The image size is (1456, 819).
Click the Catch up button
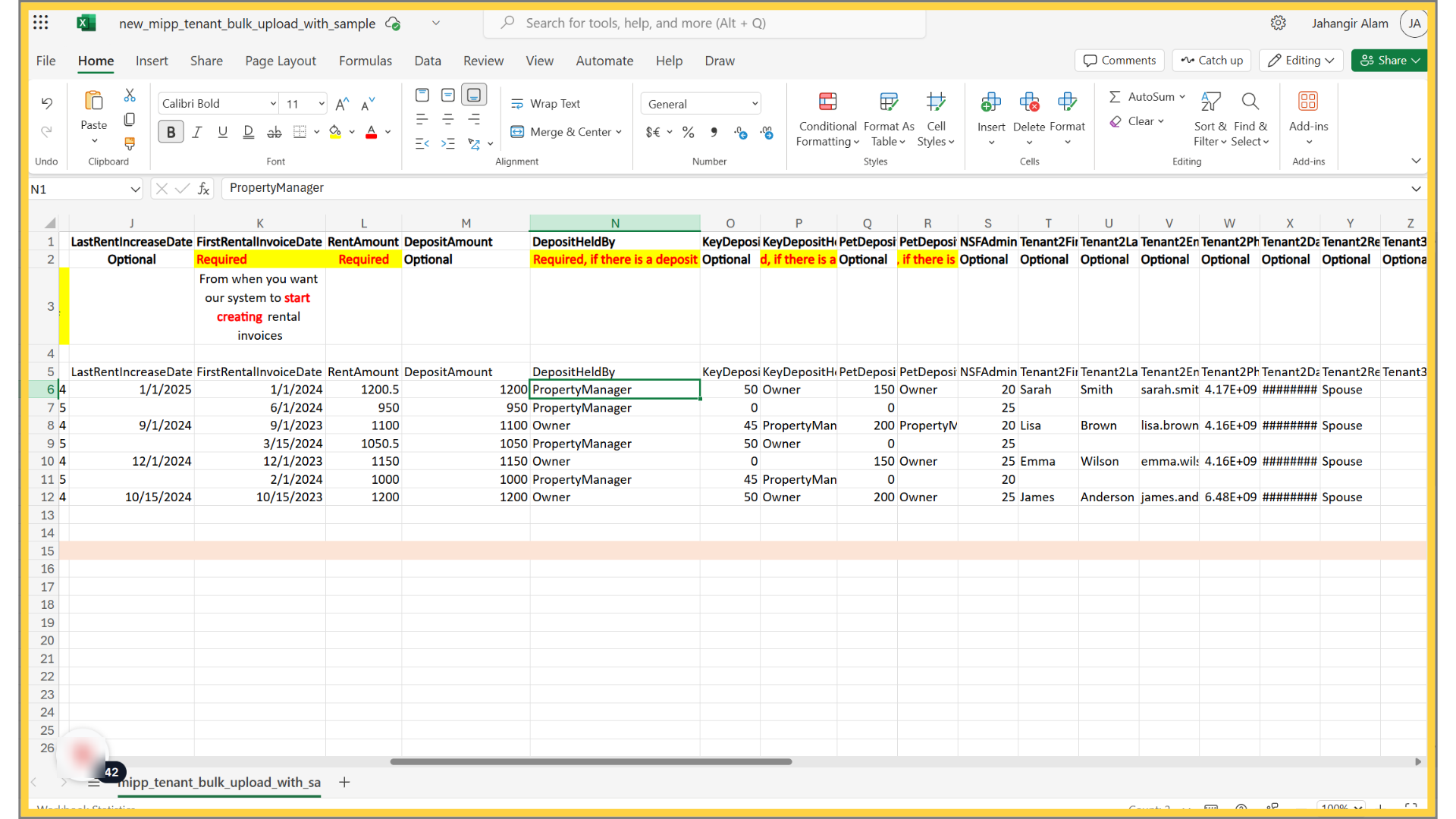[1212, 61]
